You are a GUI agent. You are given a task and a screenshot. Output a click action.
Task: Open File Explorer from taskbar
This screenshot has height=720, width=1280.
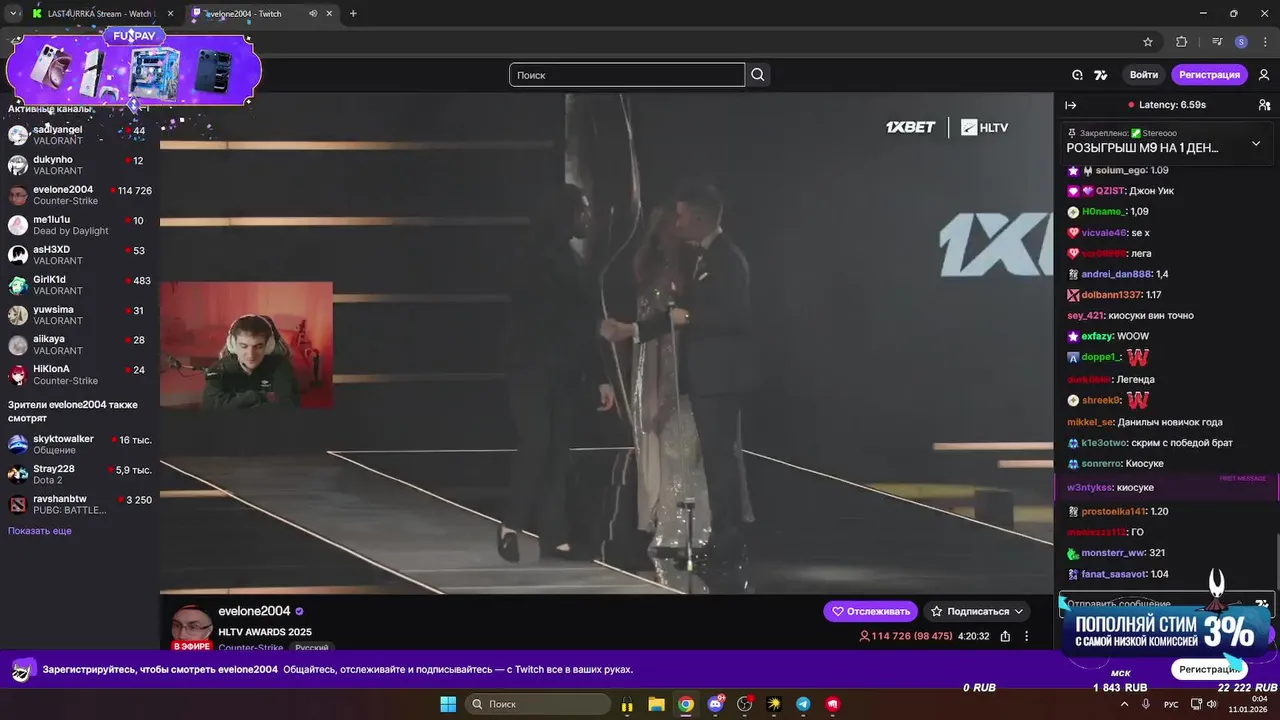(x=657, y=704)
